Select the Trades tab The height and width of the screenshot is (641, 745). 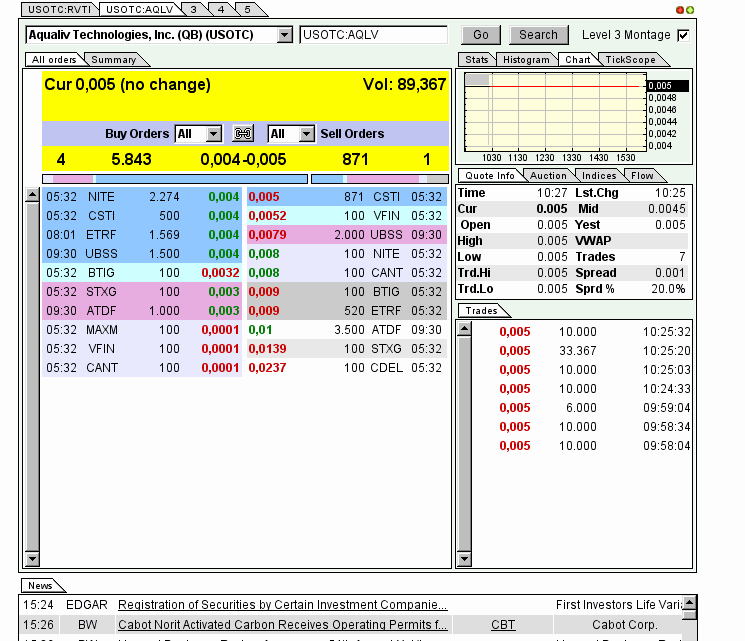pyautogui.click(x=481, y=311)
